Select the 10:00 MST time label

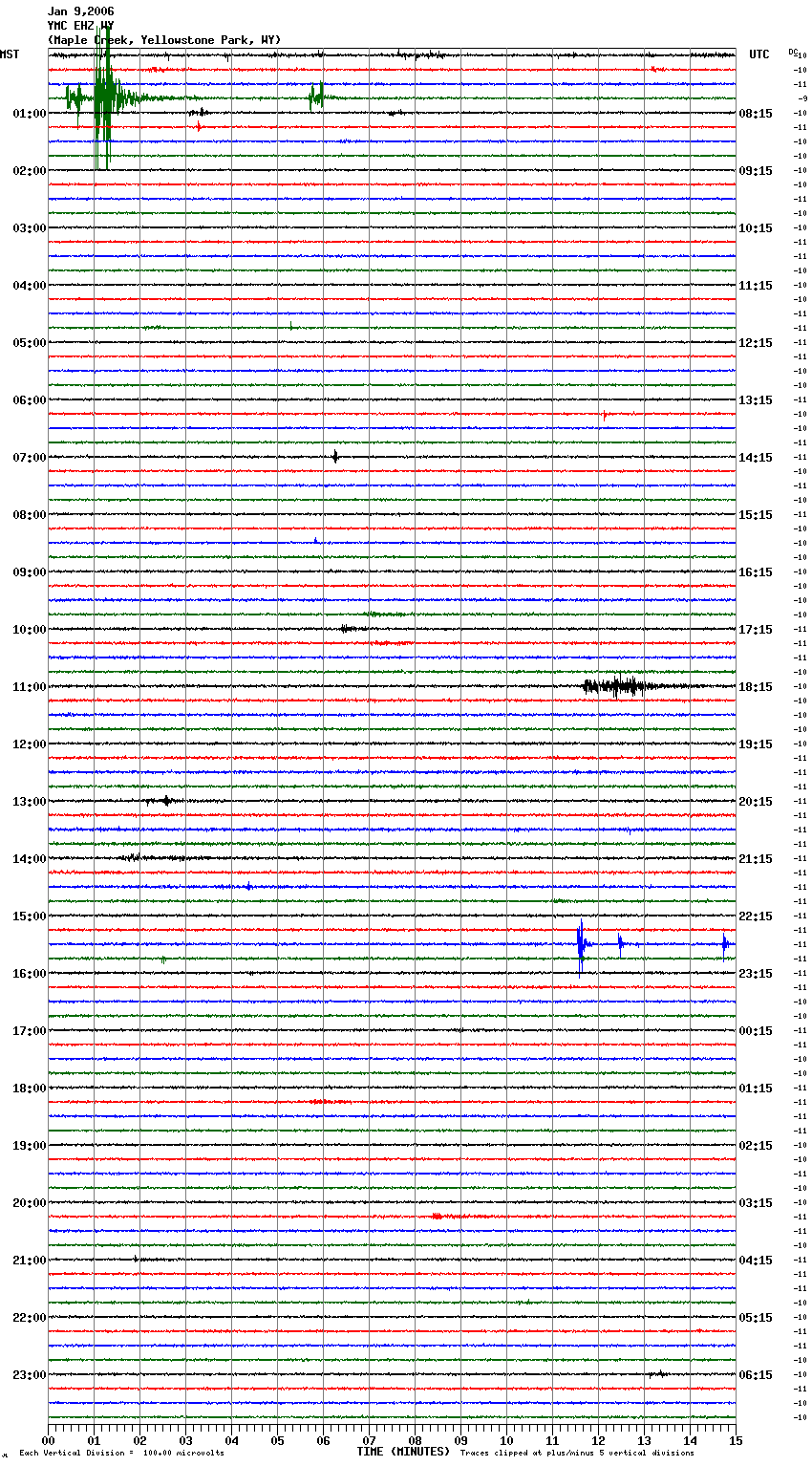tap(30, 630)
